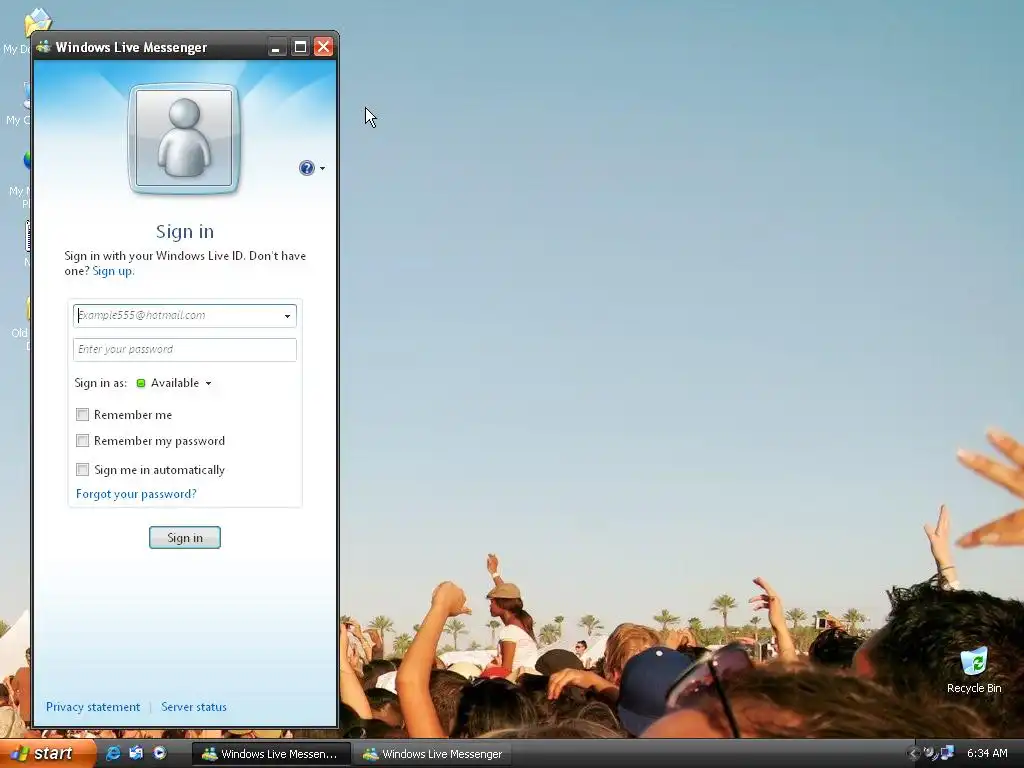This screenshot has height=768, width=1024.
Task: Click Show Desktop icon in Quick Launch
Action: (136, 753)
